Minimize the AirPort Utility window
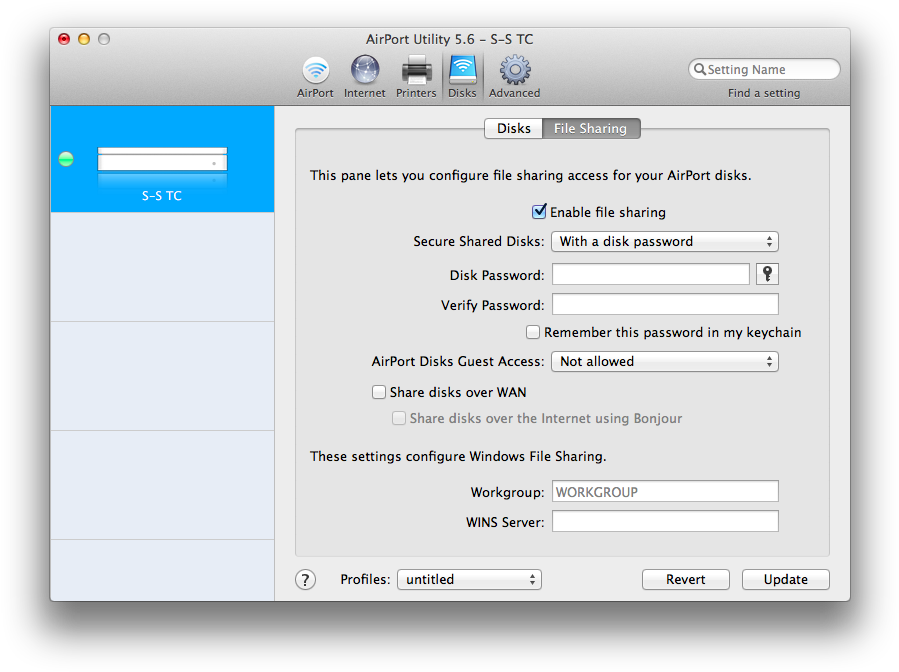 [x=84, y=39]
